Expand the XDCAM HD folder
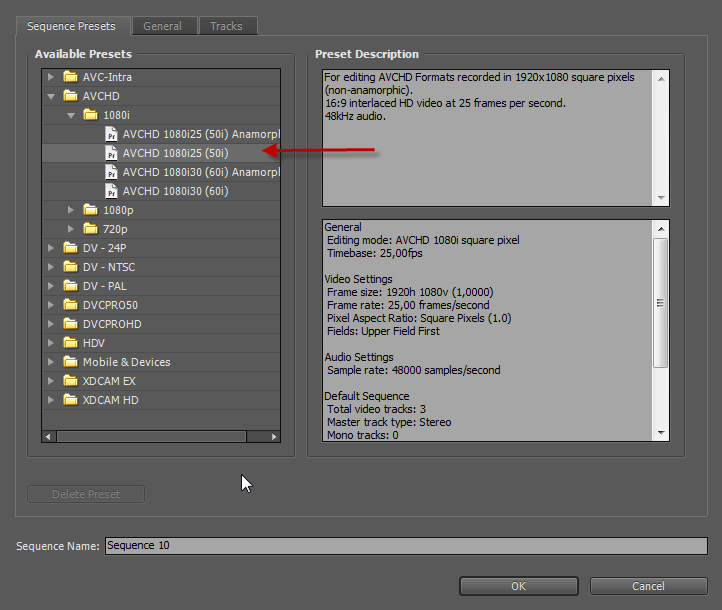 [x=51, y=400]
